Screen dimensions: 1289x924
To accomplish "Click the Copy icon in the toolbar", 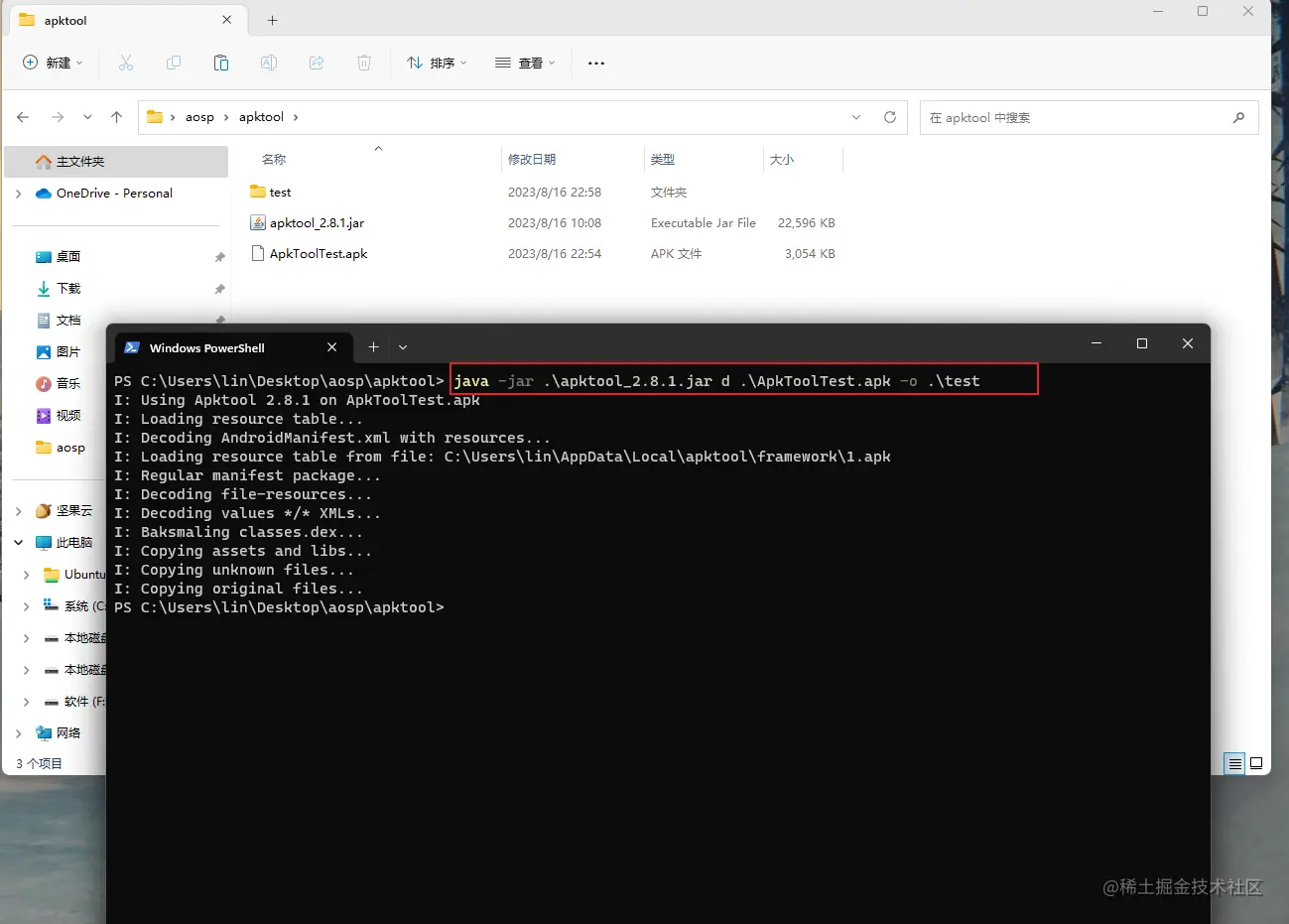I will (x=174, y=63).
